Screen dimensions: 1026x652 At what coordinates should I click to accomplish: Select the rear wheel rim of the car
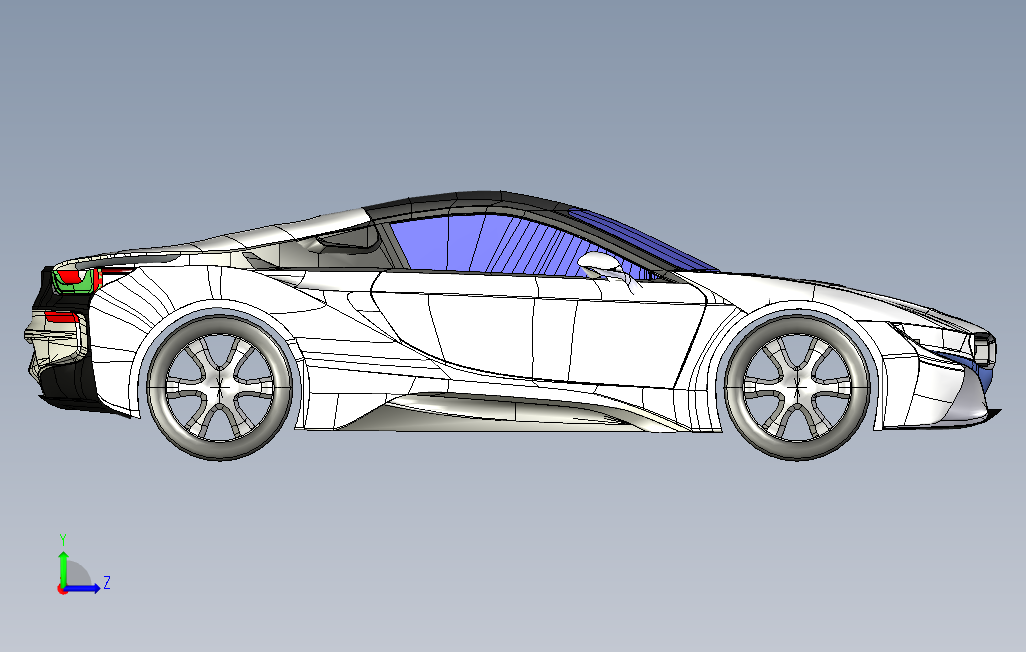click(219, 387)
